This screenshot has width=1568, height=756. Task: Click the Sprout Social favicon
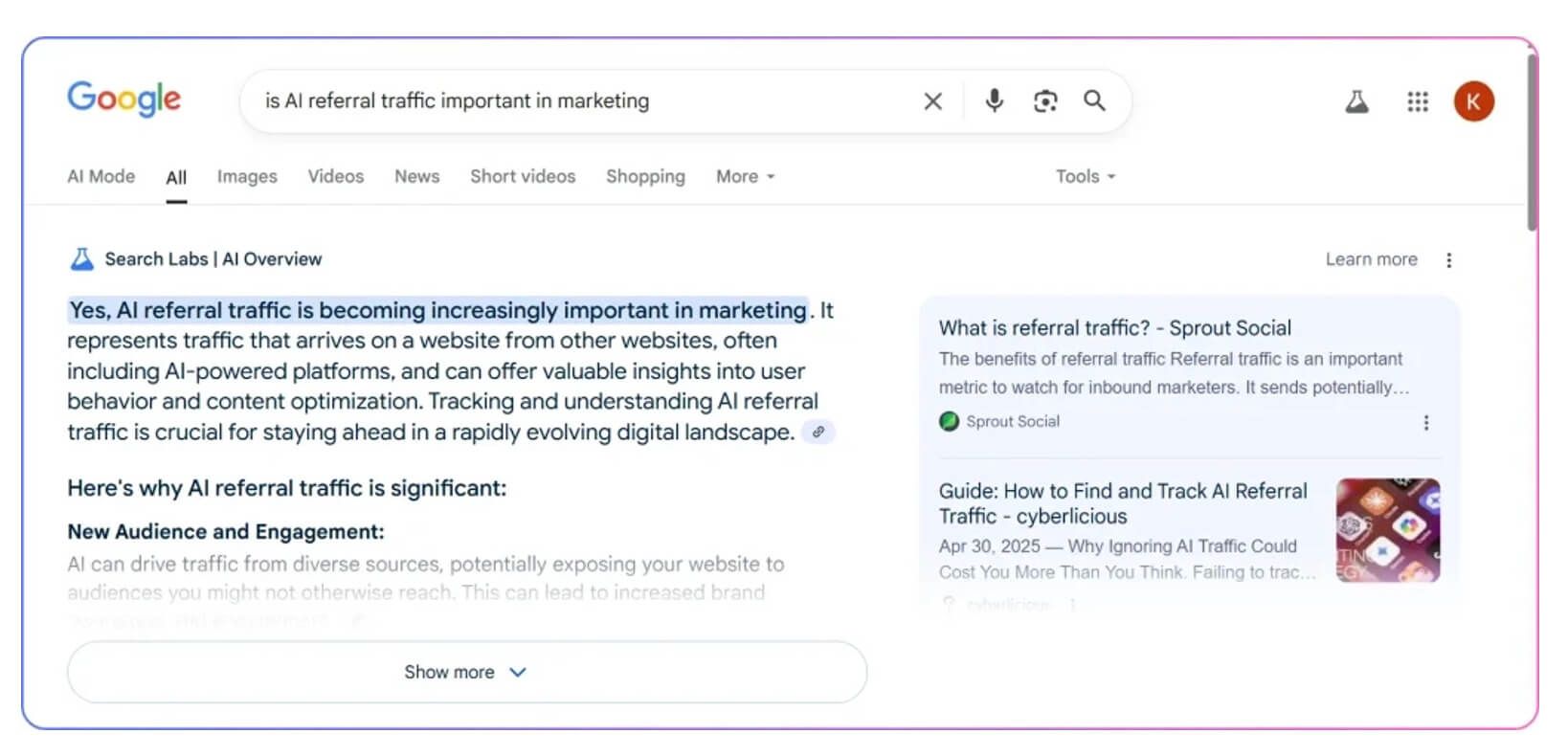click(x=949, y=421)
